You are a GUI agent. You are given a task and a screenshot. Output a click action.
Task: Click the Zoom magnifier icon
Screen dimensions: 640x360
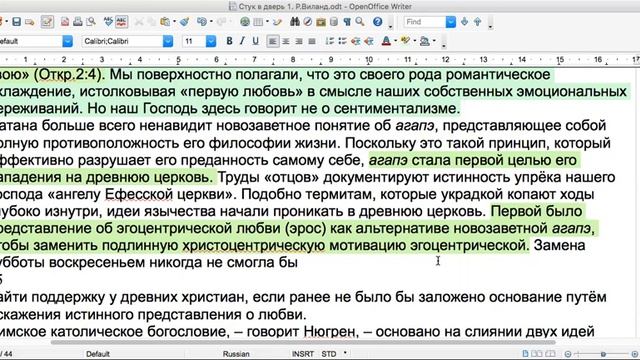pos(360,22)
